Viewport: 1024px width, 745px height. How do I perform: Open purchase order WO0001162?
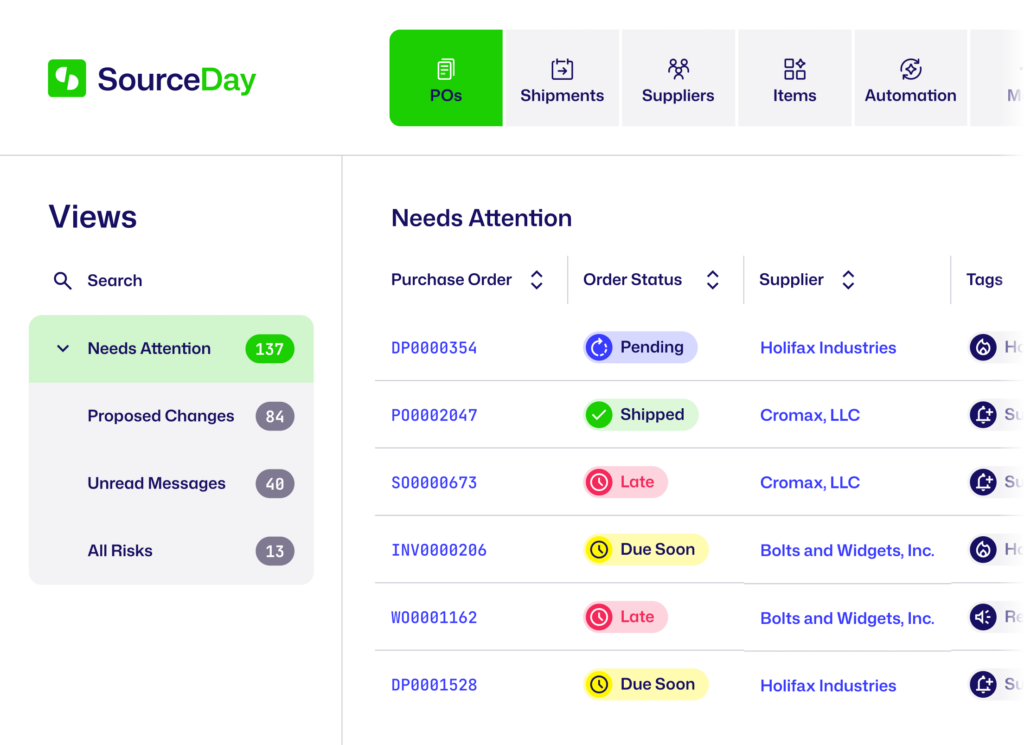pos(434,618)
